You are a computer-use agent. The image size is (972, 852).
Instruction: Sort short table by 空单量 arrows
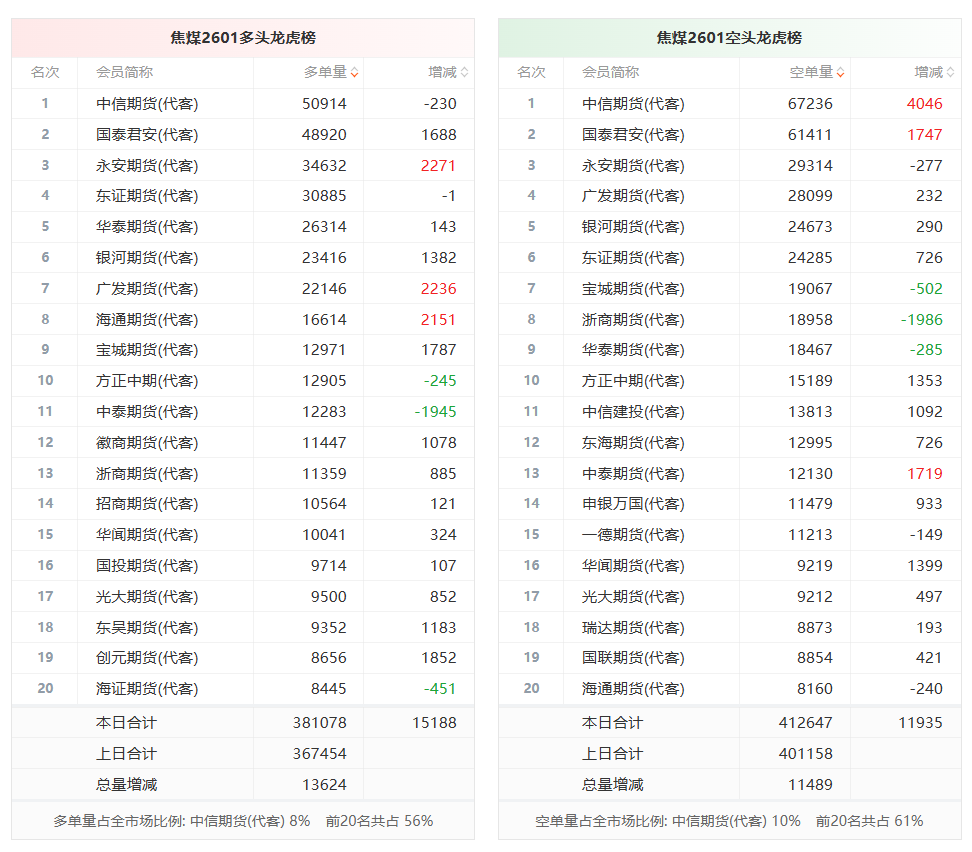[x=840, y=73]
